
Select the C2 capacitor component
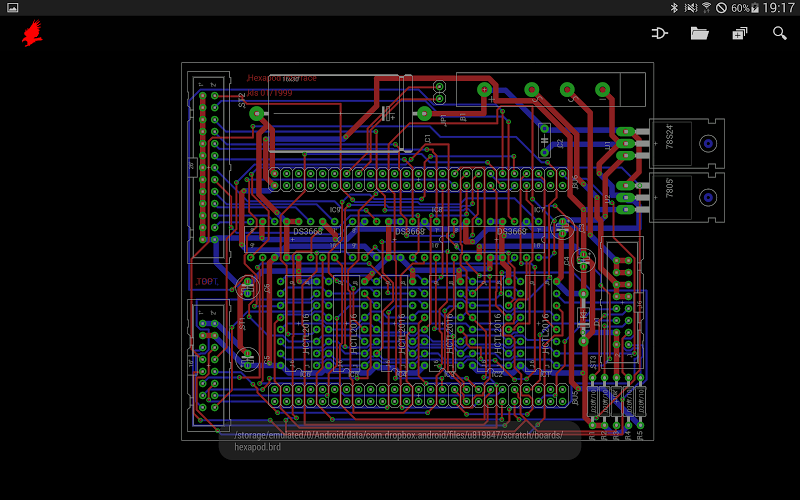[545, 140]
